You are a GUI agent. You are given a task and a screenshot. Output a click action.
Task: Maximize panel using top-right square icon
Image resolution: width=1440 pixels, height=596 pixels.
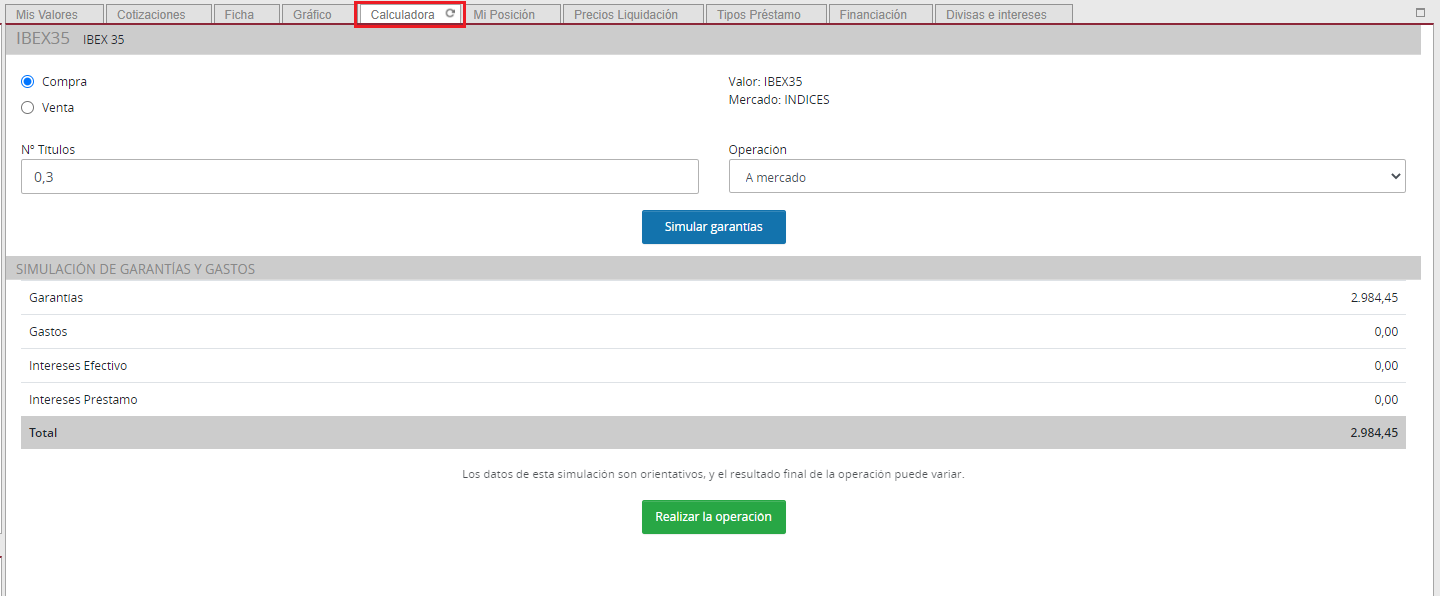pyautogui.click(x=1420, y=13)
